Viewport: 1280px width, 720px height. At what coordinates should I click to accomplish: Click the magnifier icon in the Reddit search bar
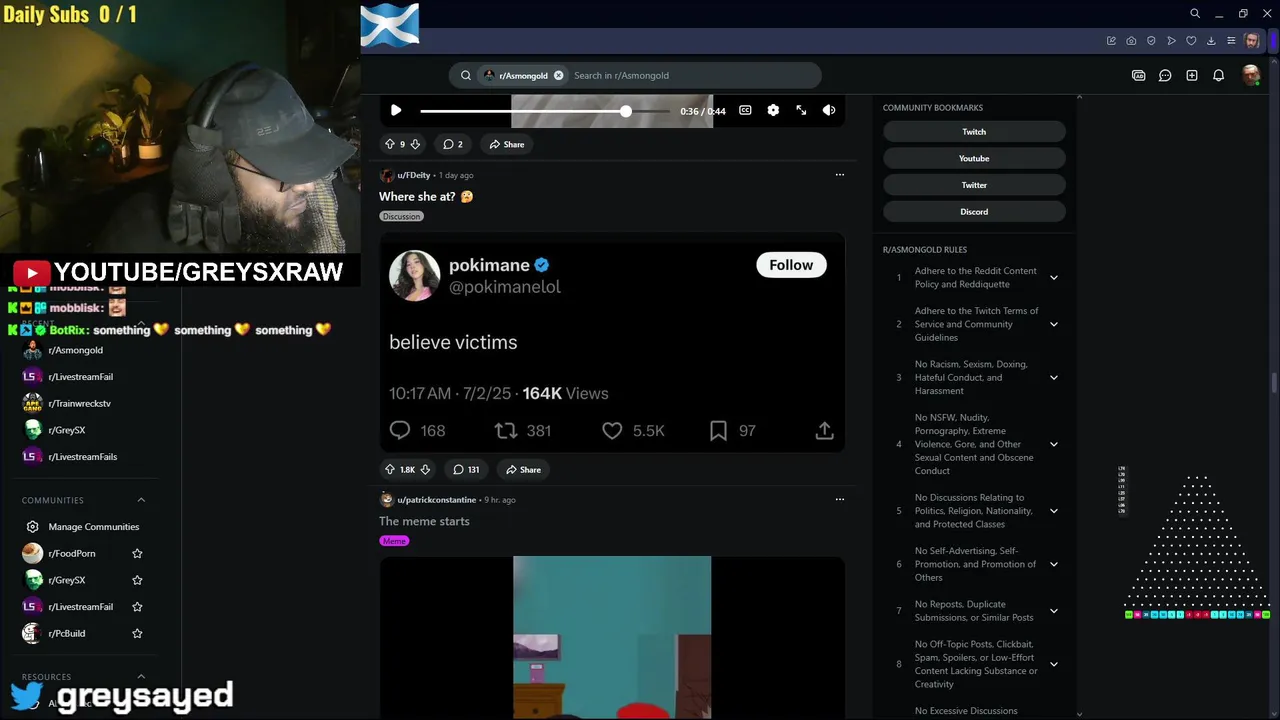click(x=466, y=75)
